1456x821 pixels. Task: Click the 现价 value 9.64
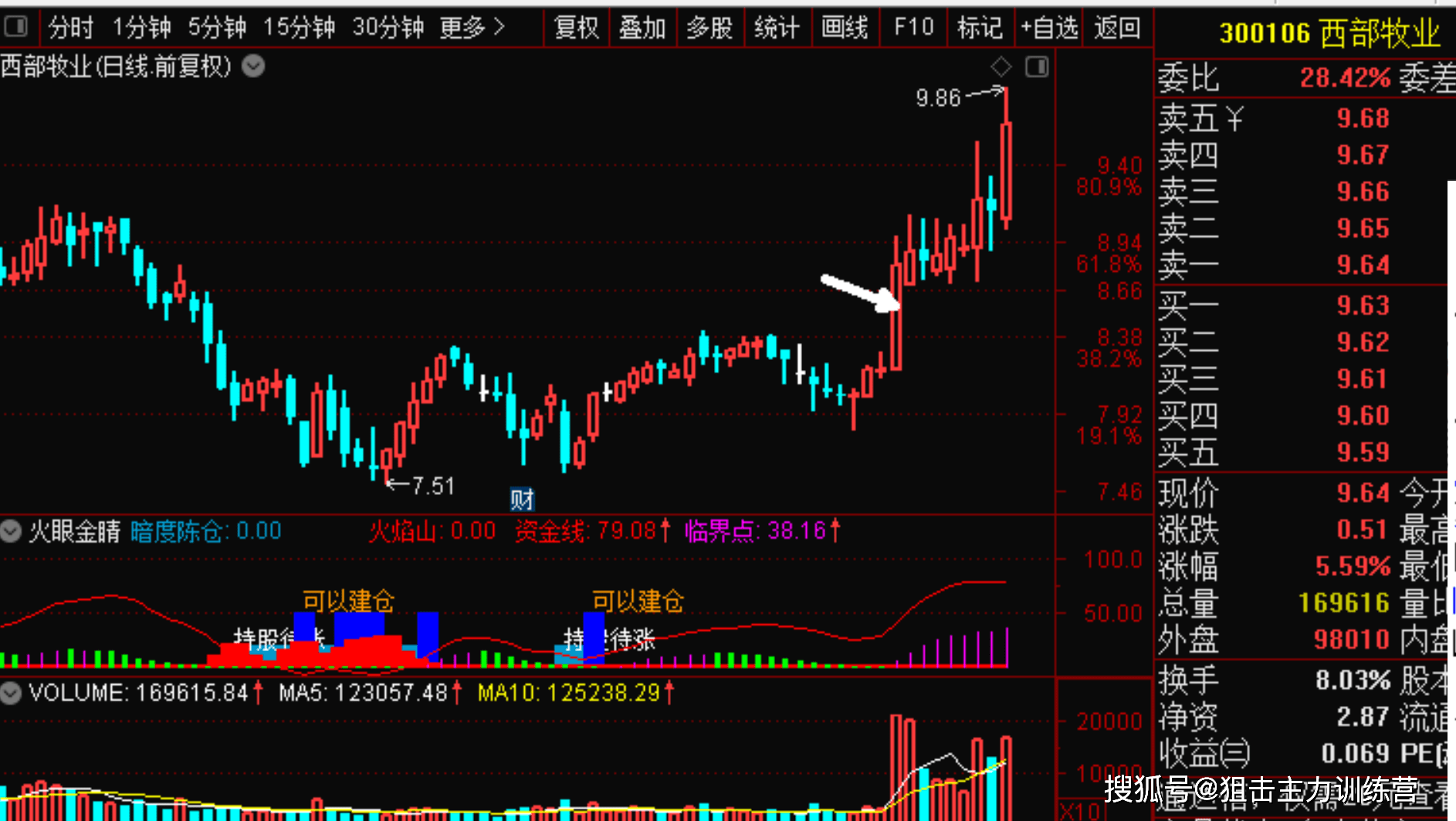pyautogui.click(x=1363, y=493)
